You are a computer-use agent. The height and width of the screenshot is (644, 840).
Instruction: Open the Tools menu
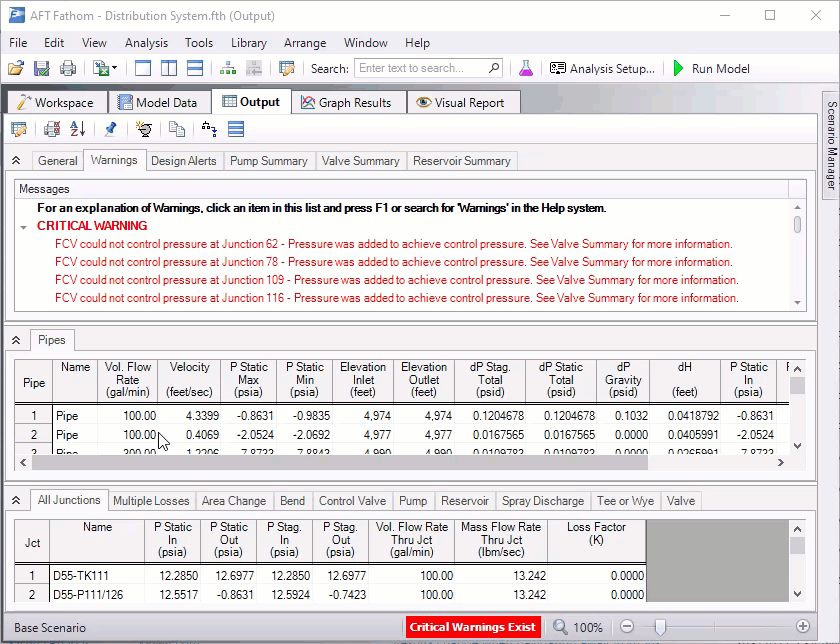(x=199, y=43)
